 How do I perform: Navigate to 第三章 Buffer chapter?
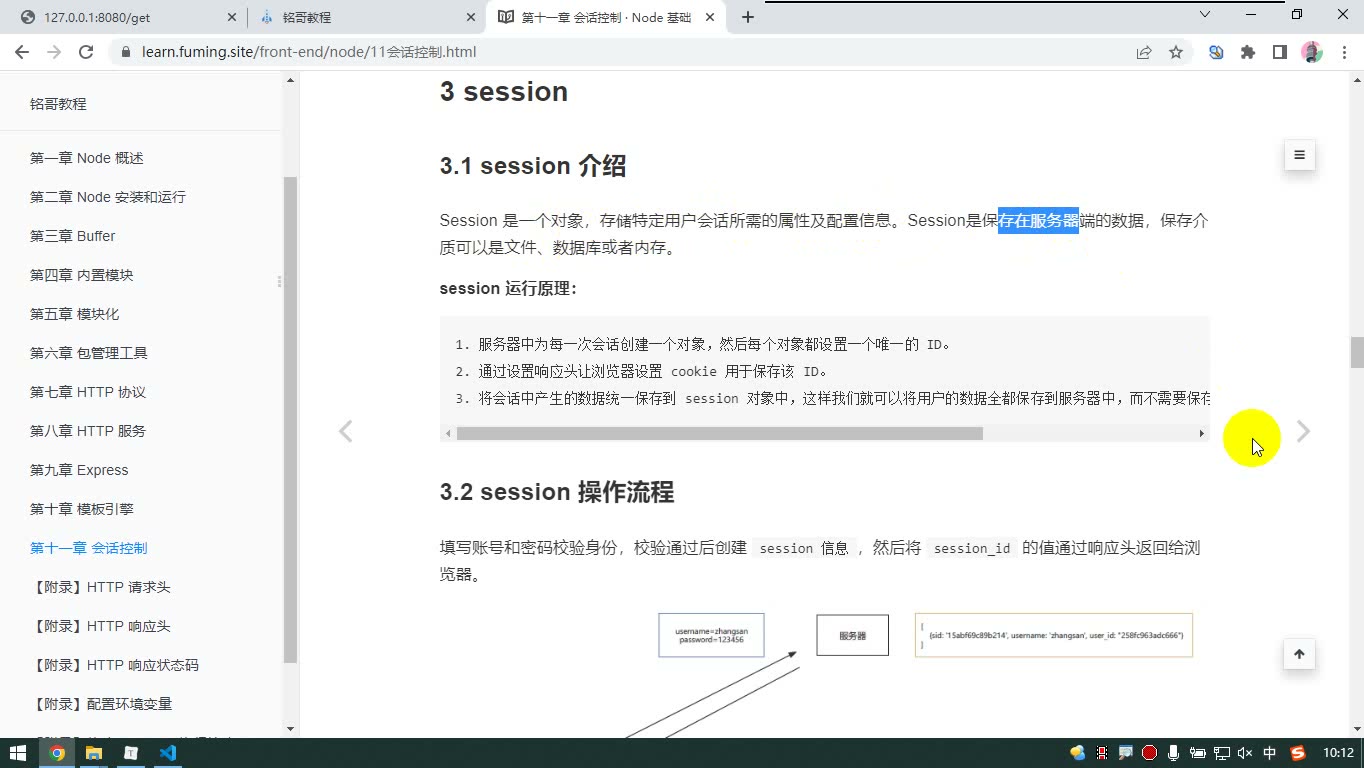73,236
